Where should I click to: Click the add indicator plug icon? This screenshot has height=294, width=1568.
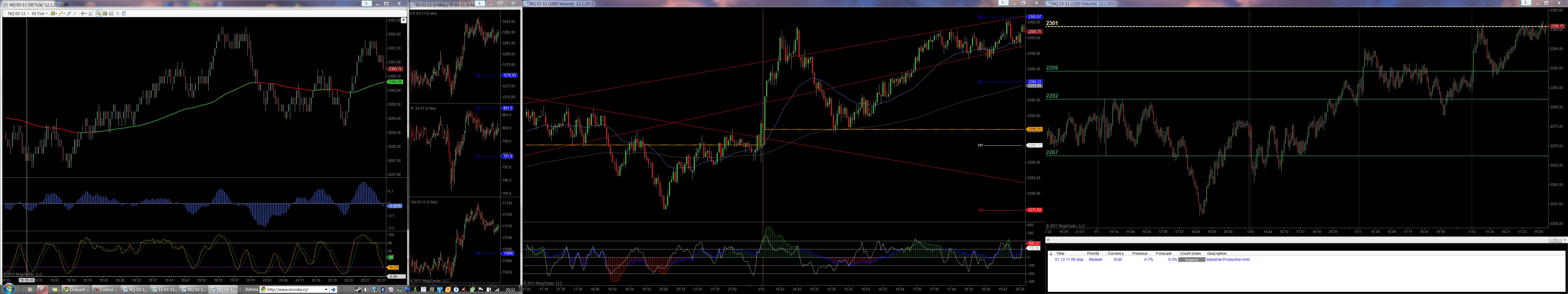click(69, 13)
